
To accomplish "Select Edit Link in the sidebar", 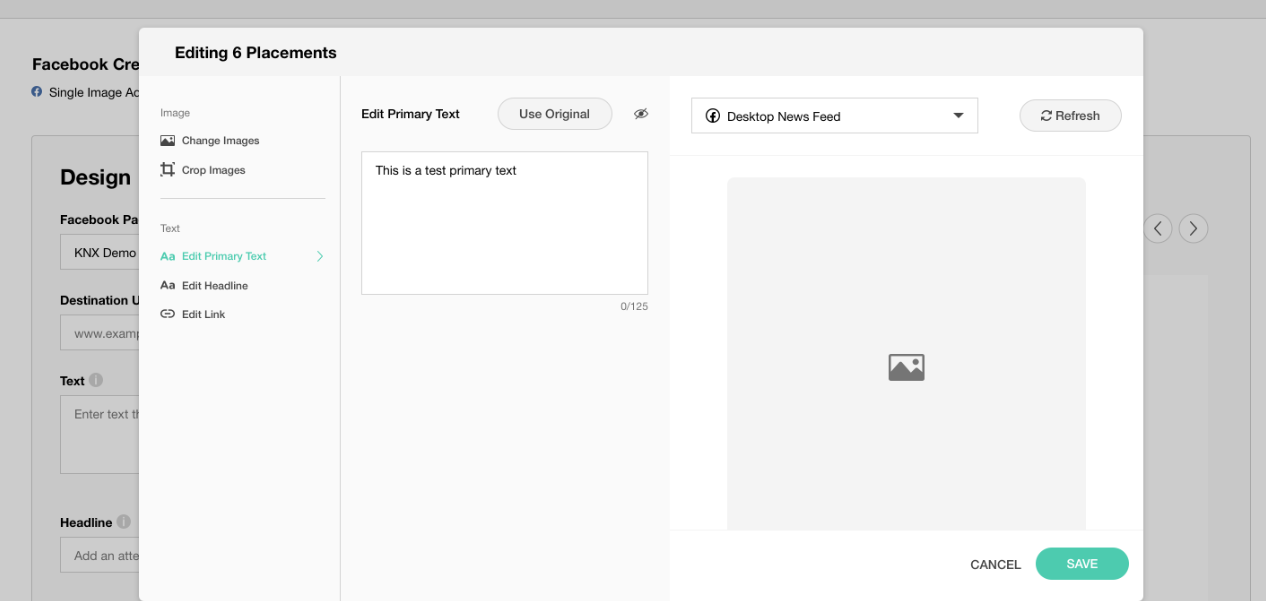I will pos(203,314).
